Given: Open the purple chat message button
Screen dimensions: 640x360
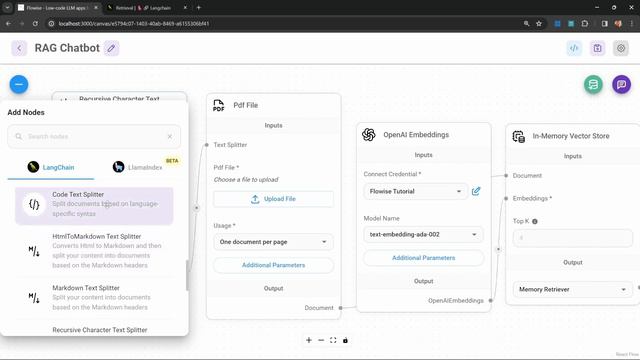Looking at the screenshot, I should (x=621, y=84).
